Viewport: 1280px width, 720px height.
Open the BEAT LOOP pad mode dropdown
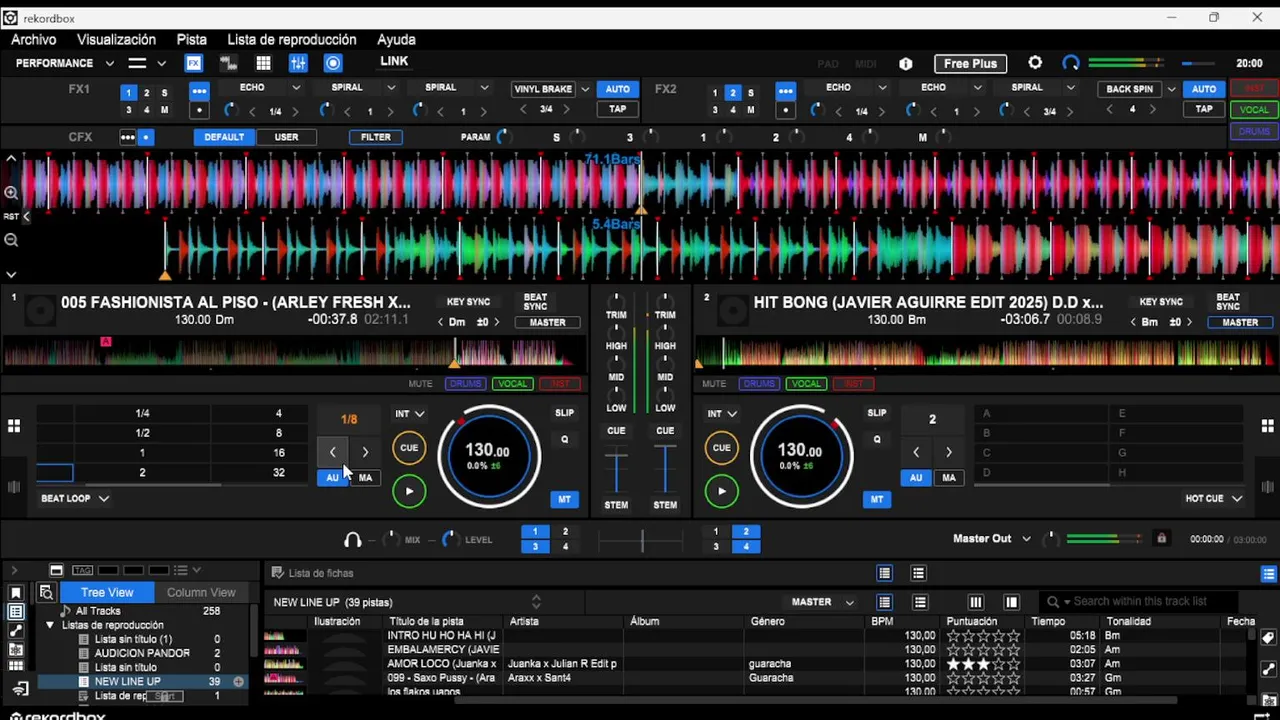(75, 498)
